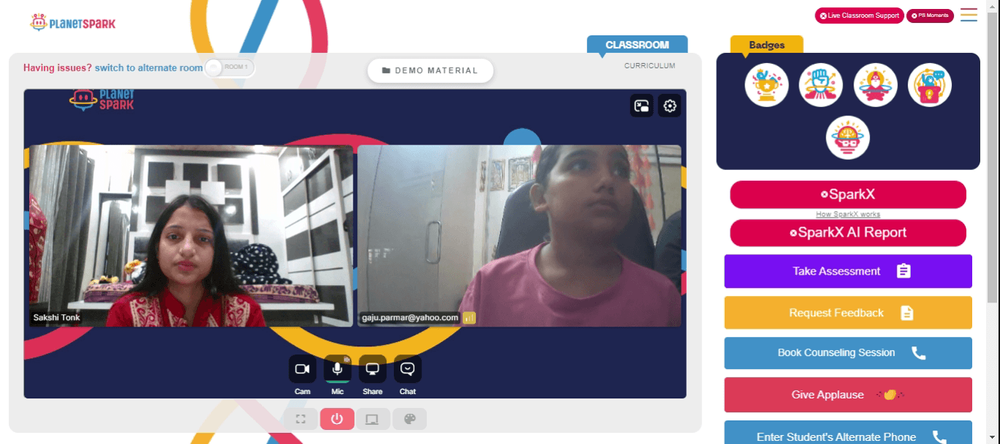Click Take Assessment button
The width and height of the screenshot is (1000, 444).
tap(848, 271)
